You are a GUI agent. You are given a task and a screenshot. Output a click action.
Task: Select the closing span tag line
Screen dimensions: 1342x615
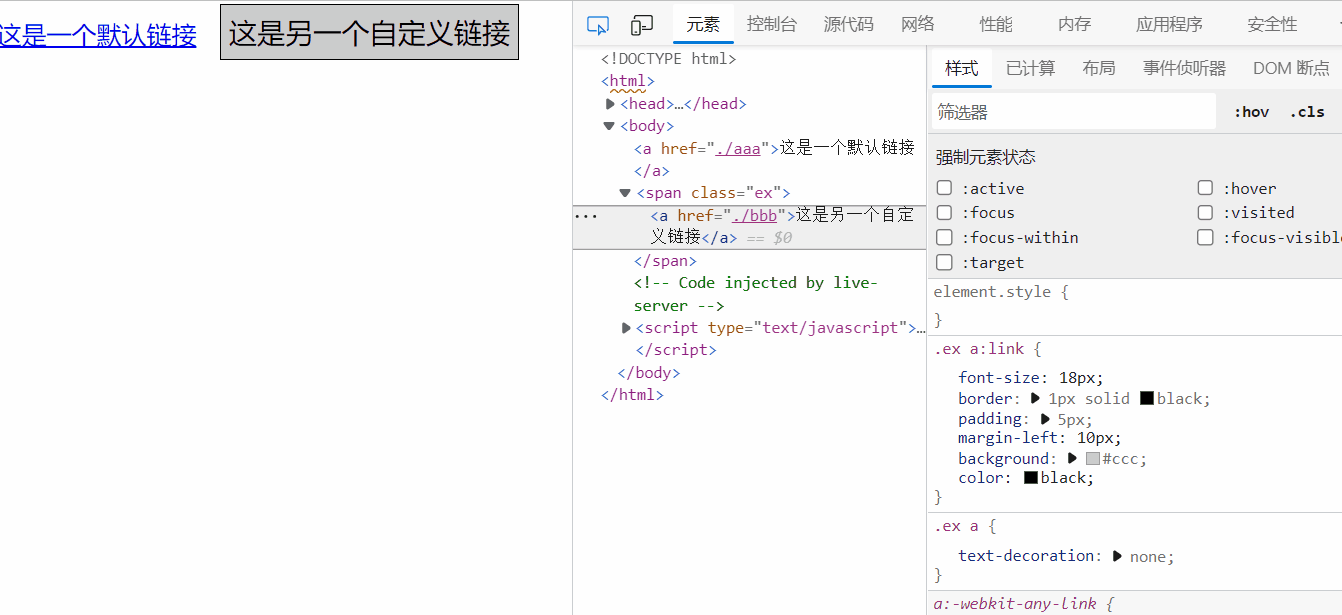pyautogui.click(x=666, y=261)
